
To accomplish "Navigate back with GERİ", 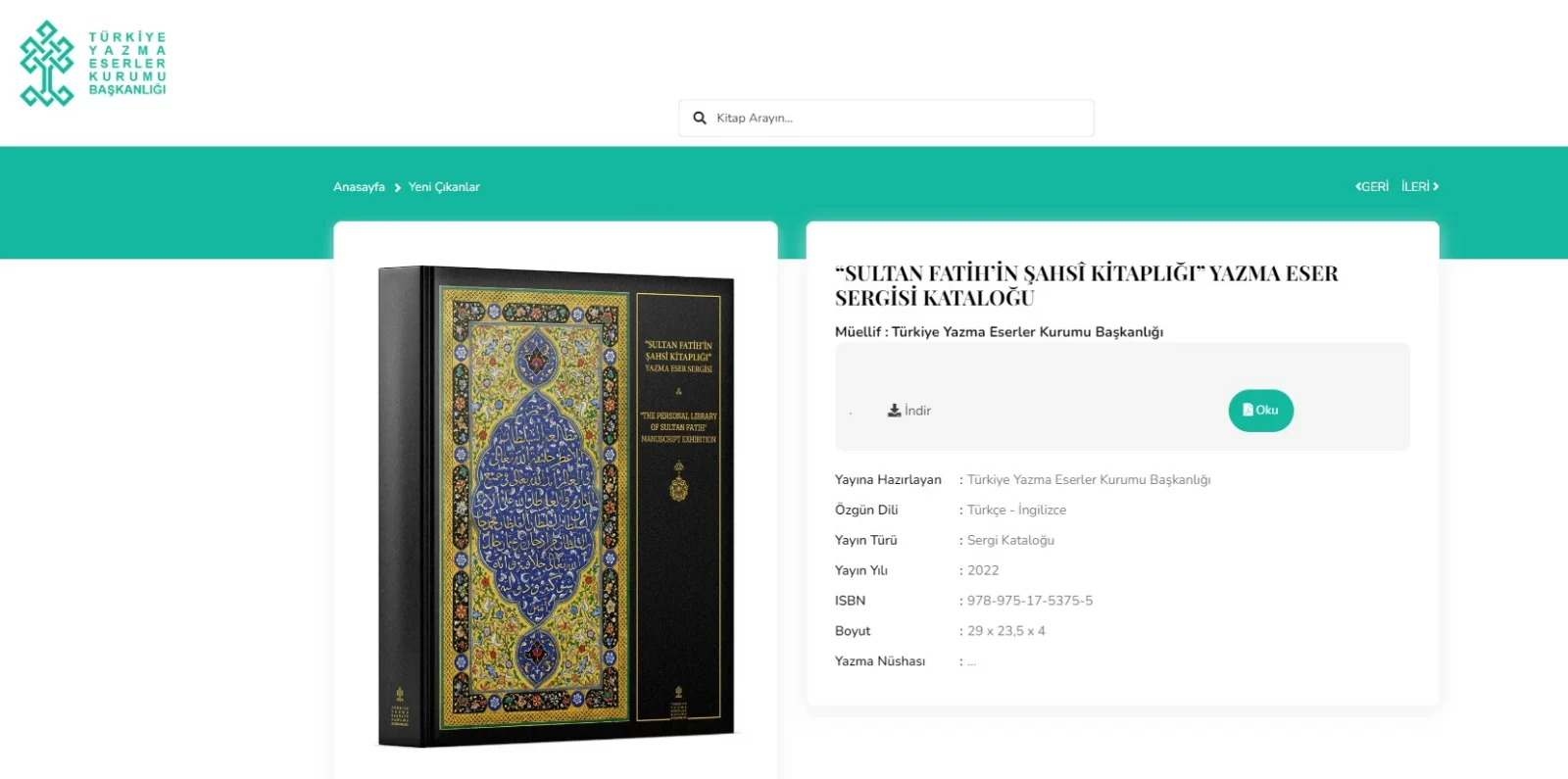I will [1372, 186].
